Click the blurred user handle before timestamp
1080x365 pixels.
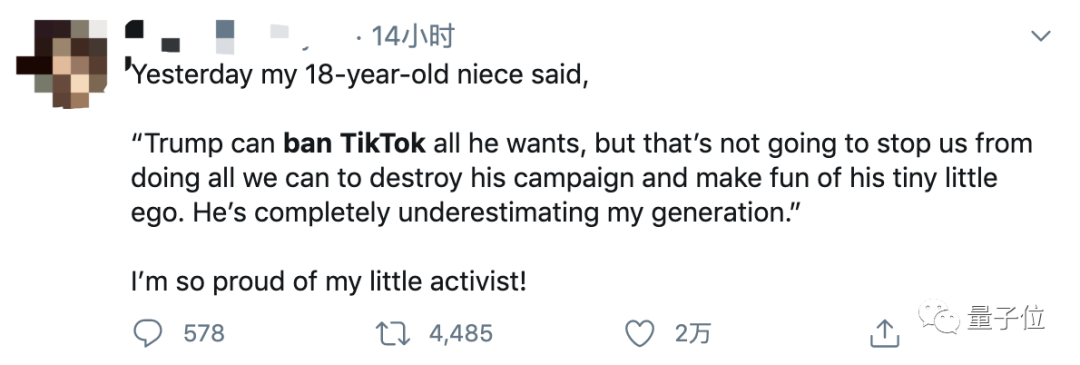click(x=289, y=36)
